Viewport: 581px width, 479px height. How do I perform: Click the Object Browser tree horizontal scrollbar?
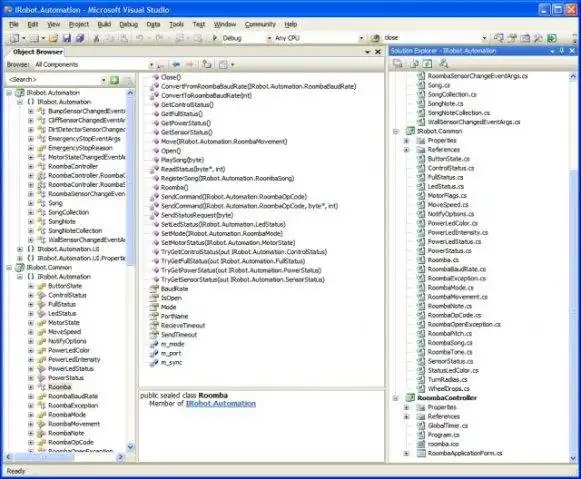[x=64, y=458]
